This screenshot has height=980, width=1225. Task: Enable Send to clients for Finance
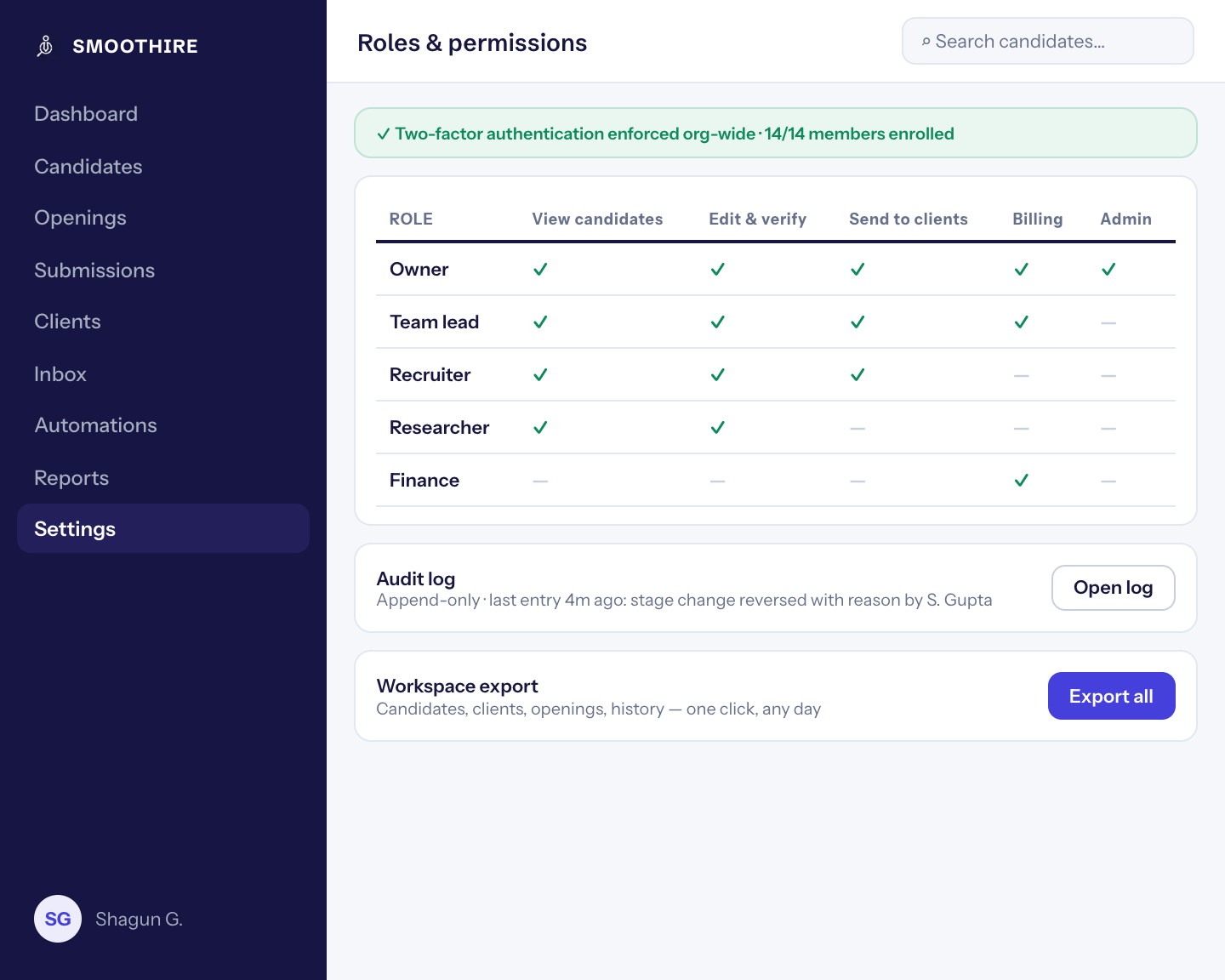[x=857, y=481]
